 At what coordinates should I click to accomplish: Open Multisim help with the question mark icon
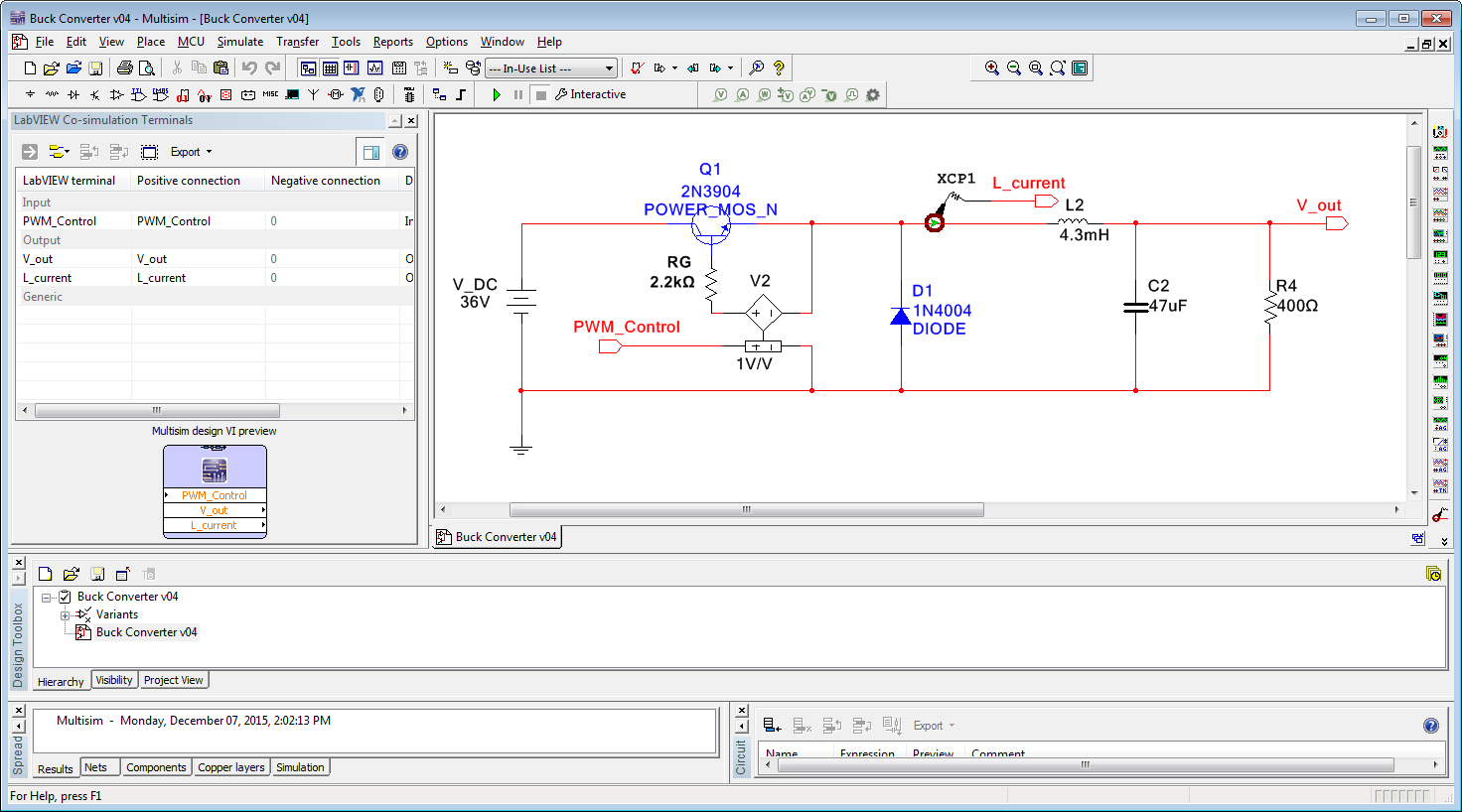779,68
